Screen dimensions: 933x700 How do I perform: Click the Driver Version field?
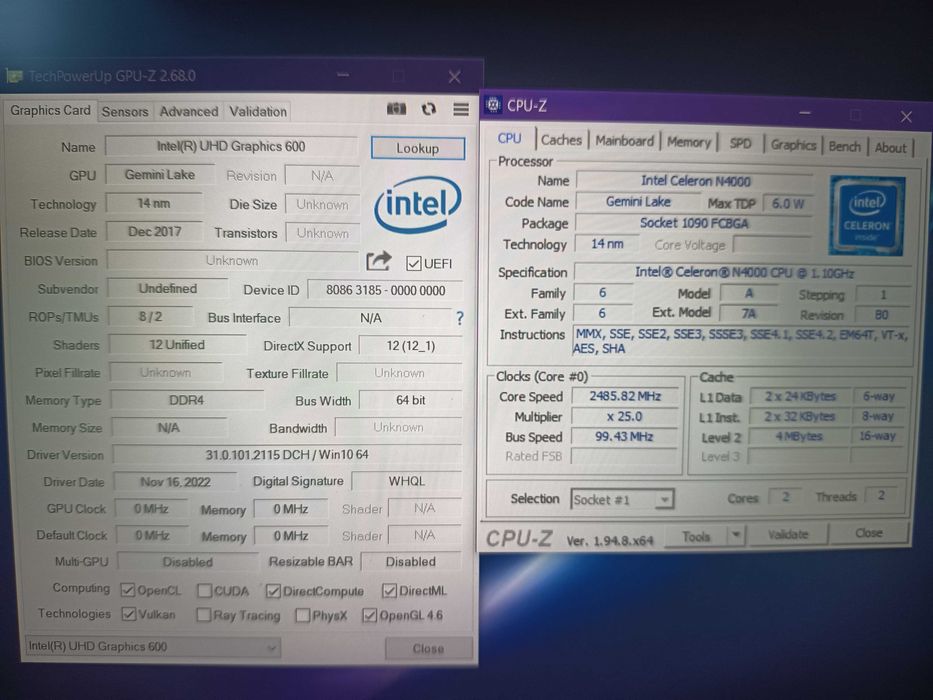click(x=287, y=455)
